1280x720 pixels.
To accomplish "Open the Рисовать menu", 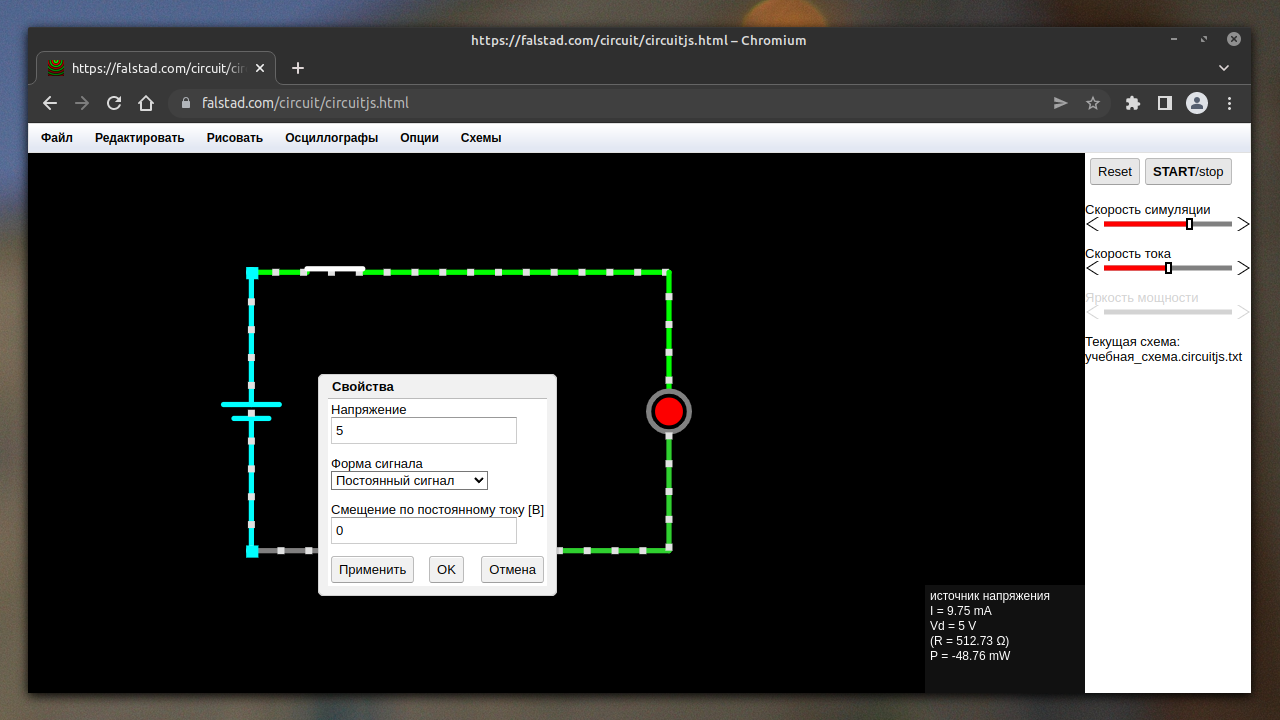I will tap(234, 138).
